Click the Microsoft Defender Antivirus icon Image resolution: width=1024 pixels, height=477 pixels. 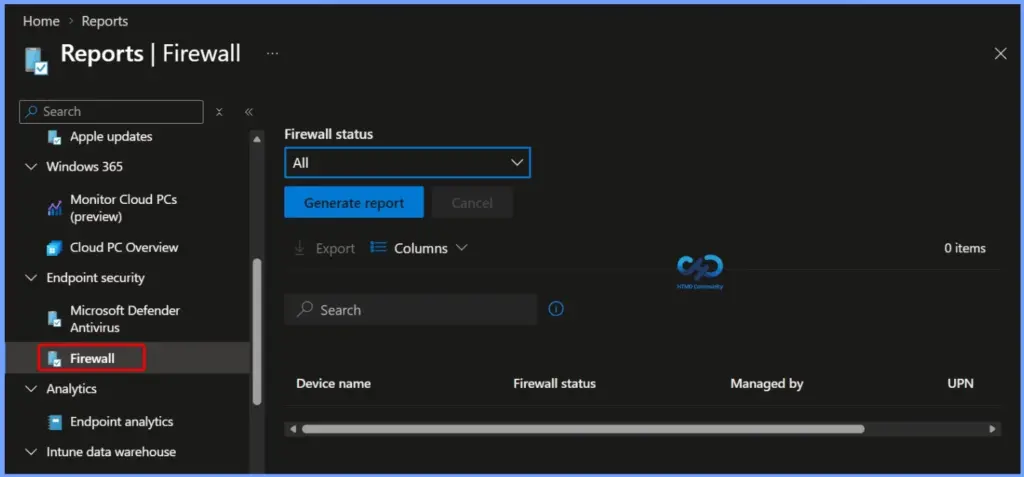tap(55, 319)
